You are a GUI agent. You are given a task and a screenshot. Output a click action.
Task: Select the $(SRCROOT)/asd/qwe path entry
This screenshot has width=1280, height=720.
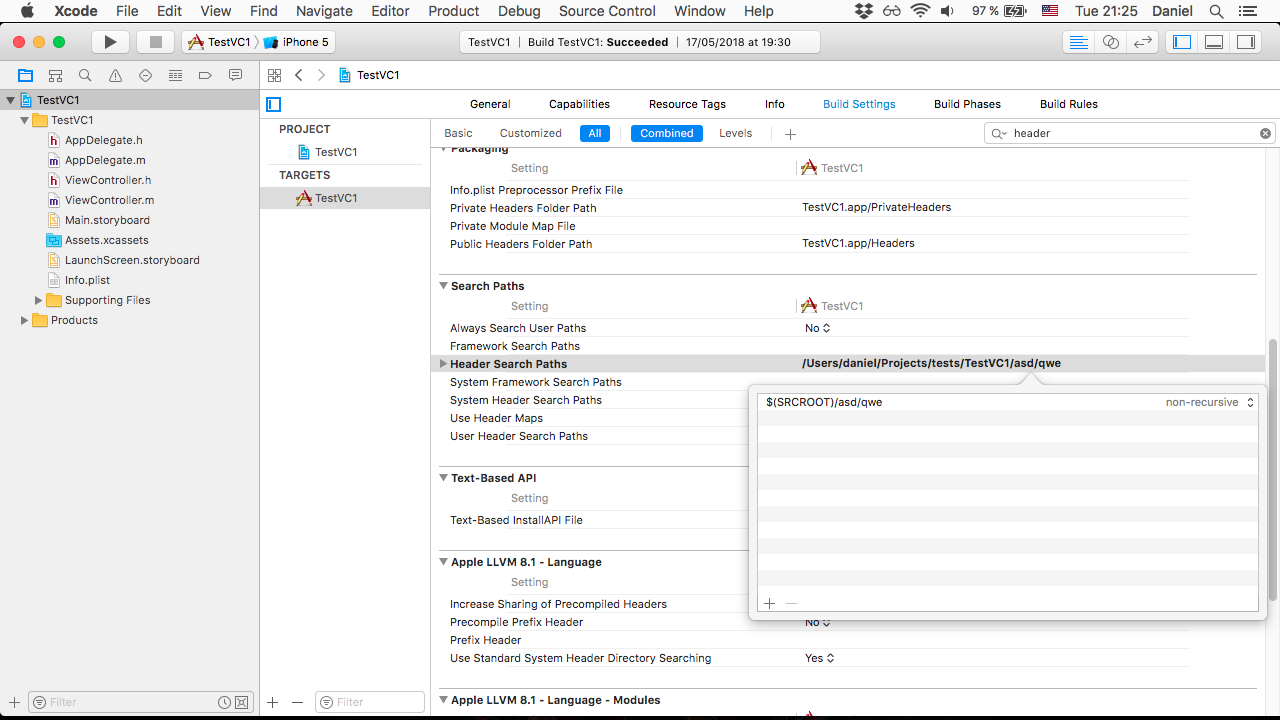coord(824,402)
